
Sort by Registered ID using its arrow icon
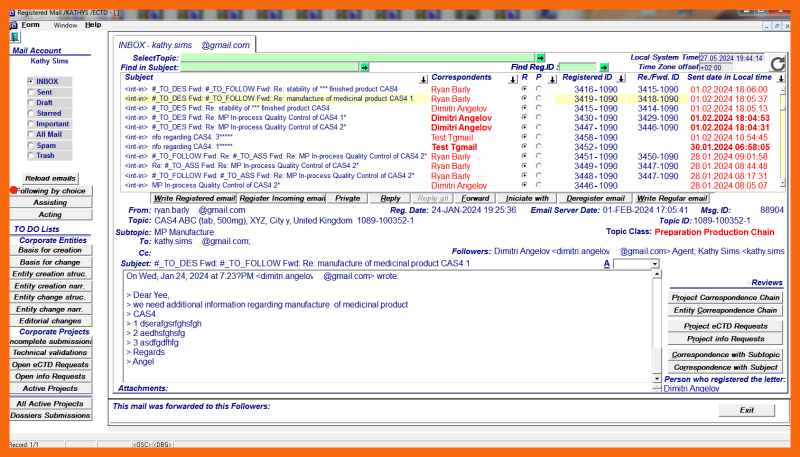pyautogui.click(x=621, y=77)
